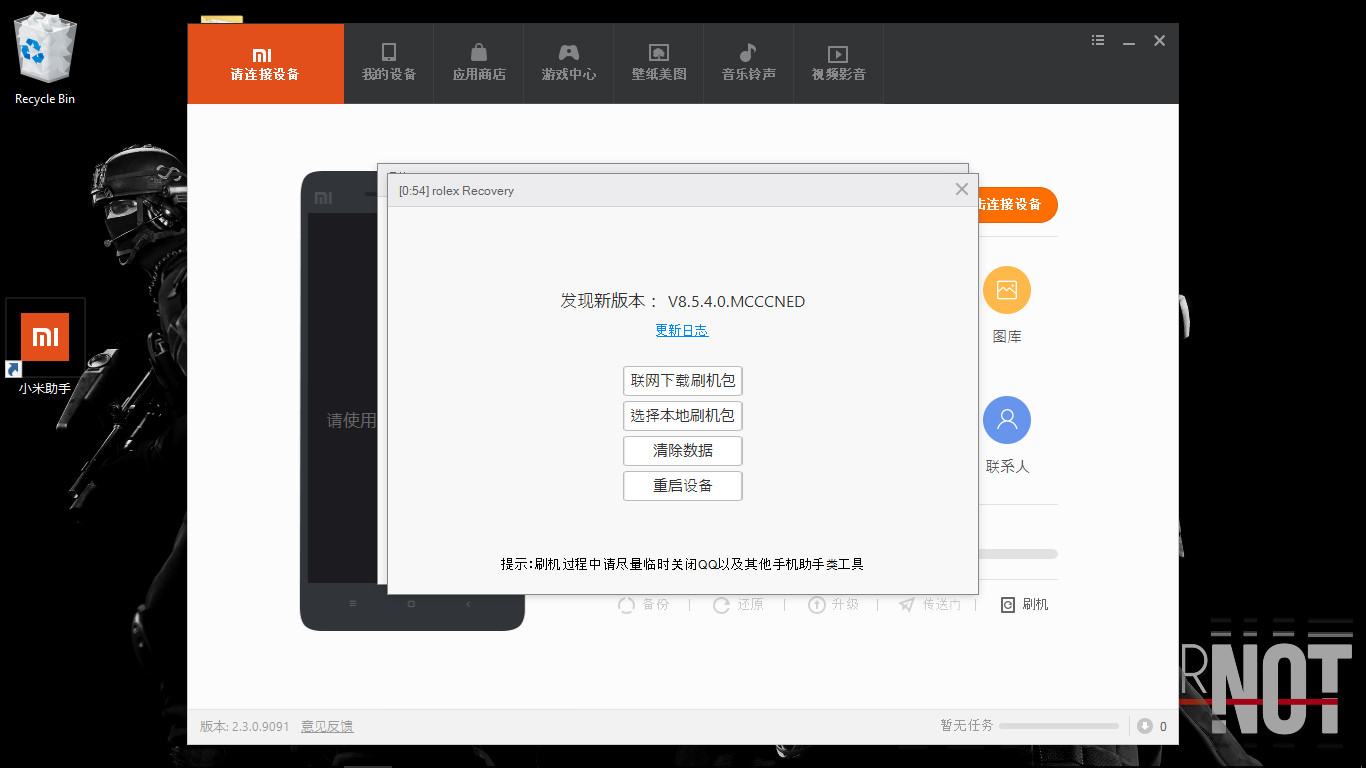Open the 视频影音 video tab
Viewport: 1366px width, 768px height.
pos(839,63)
